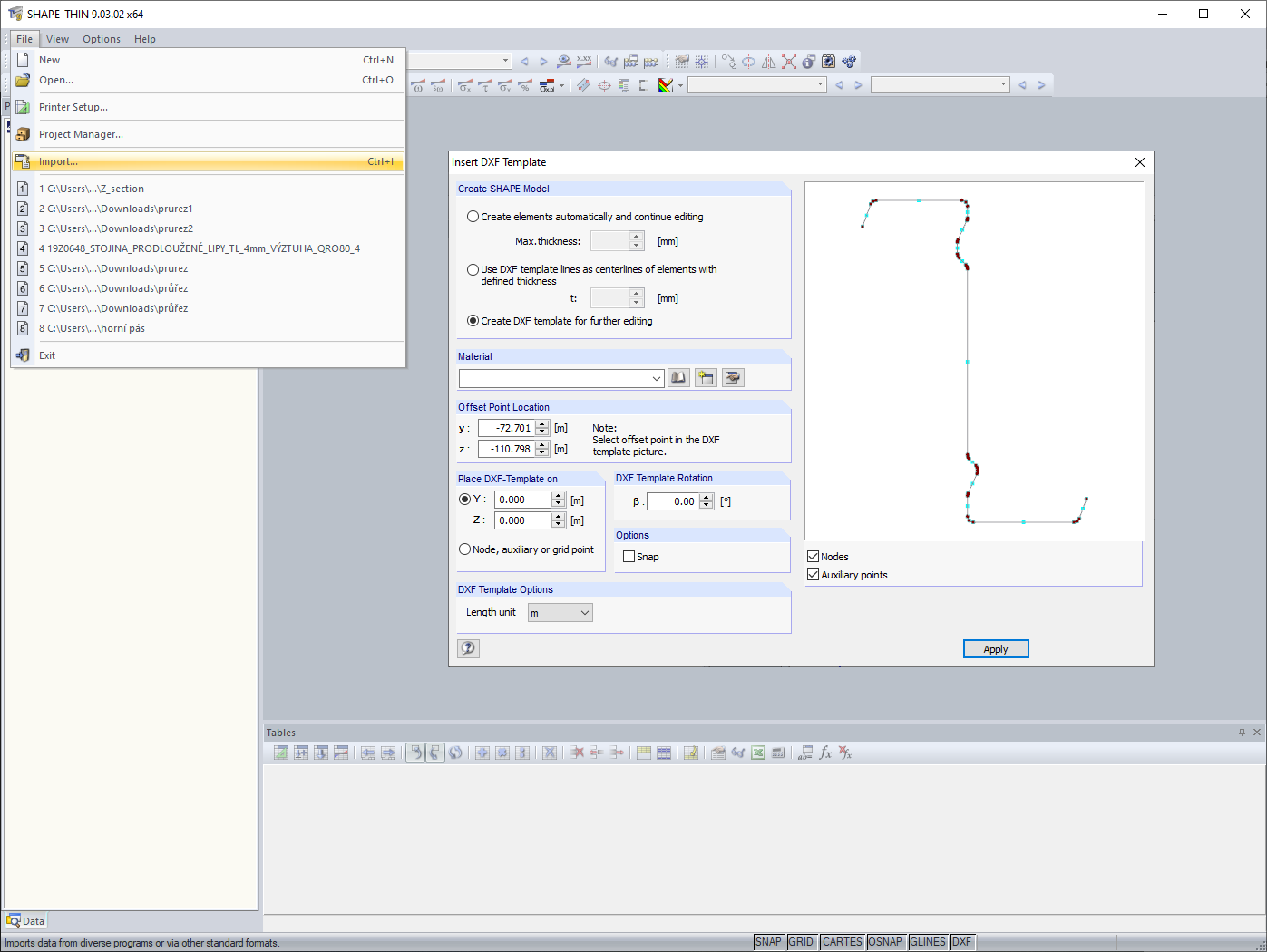This screenshot has width=1267, height=952.
Task: Click the info icon in the toolbar
Action: coord(808,61)
